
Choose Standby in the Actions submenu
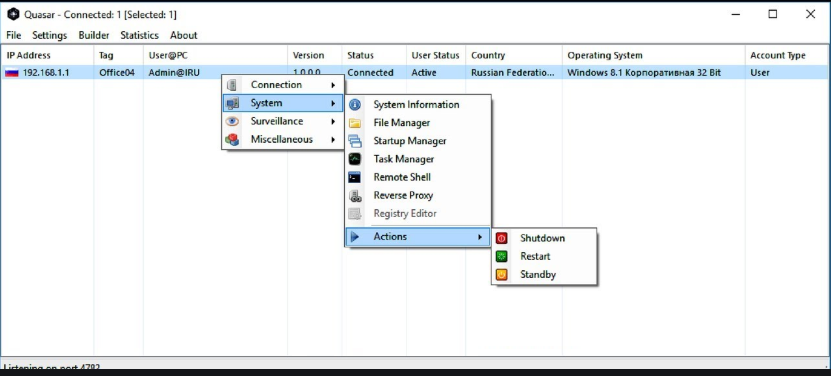(544, 275)
